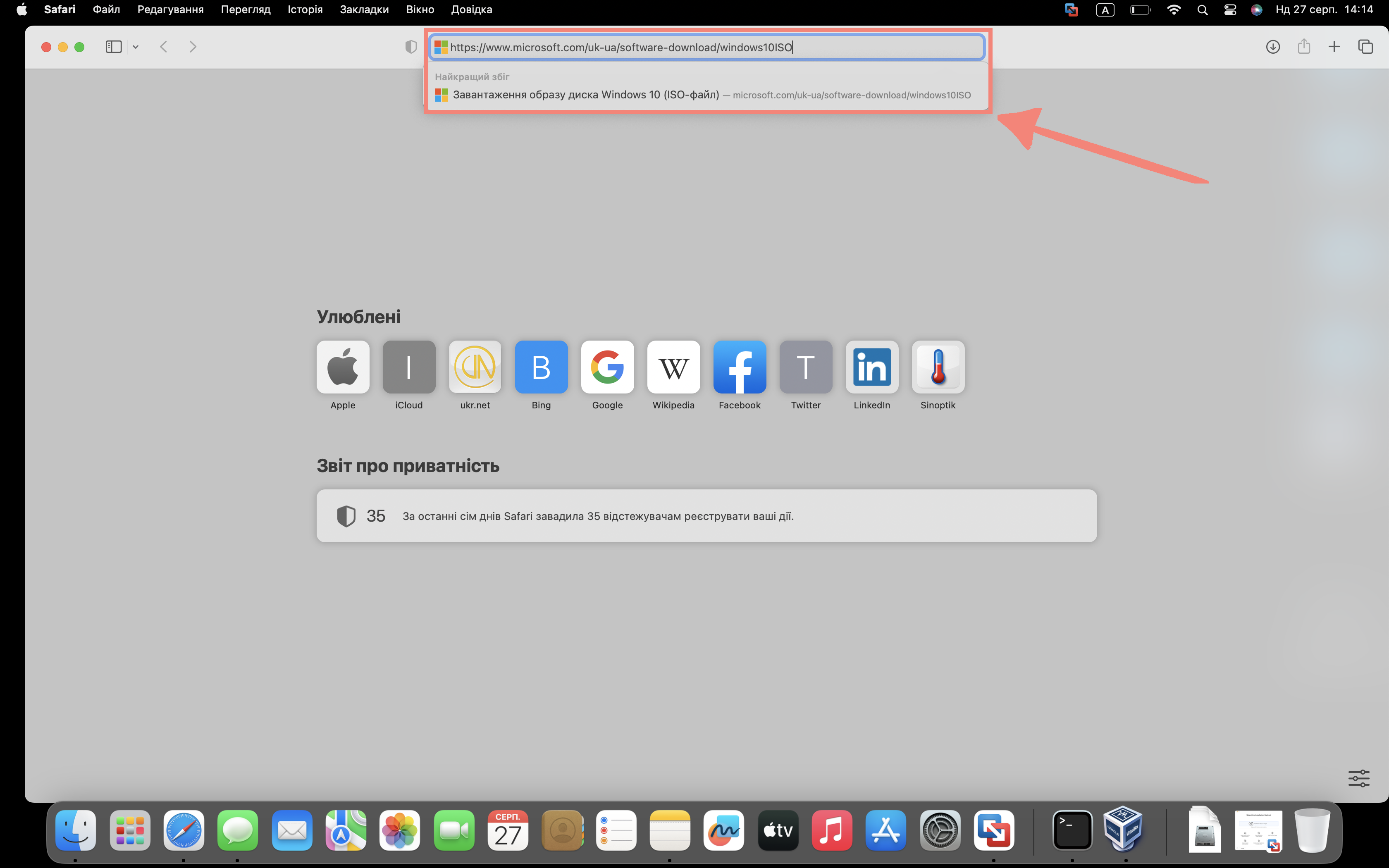Open FaceTime from the Dock

454,830
